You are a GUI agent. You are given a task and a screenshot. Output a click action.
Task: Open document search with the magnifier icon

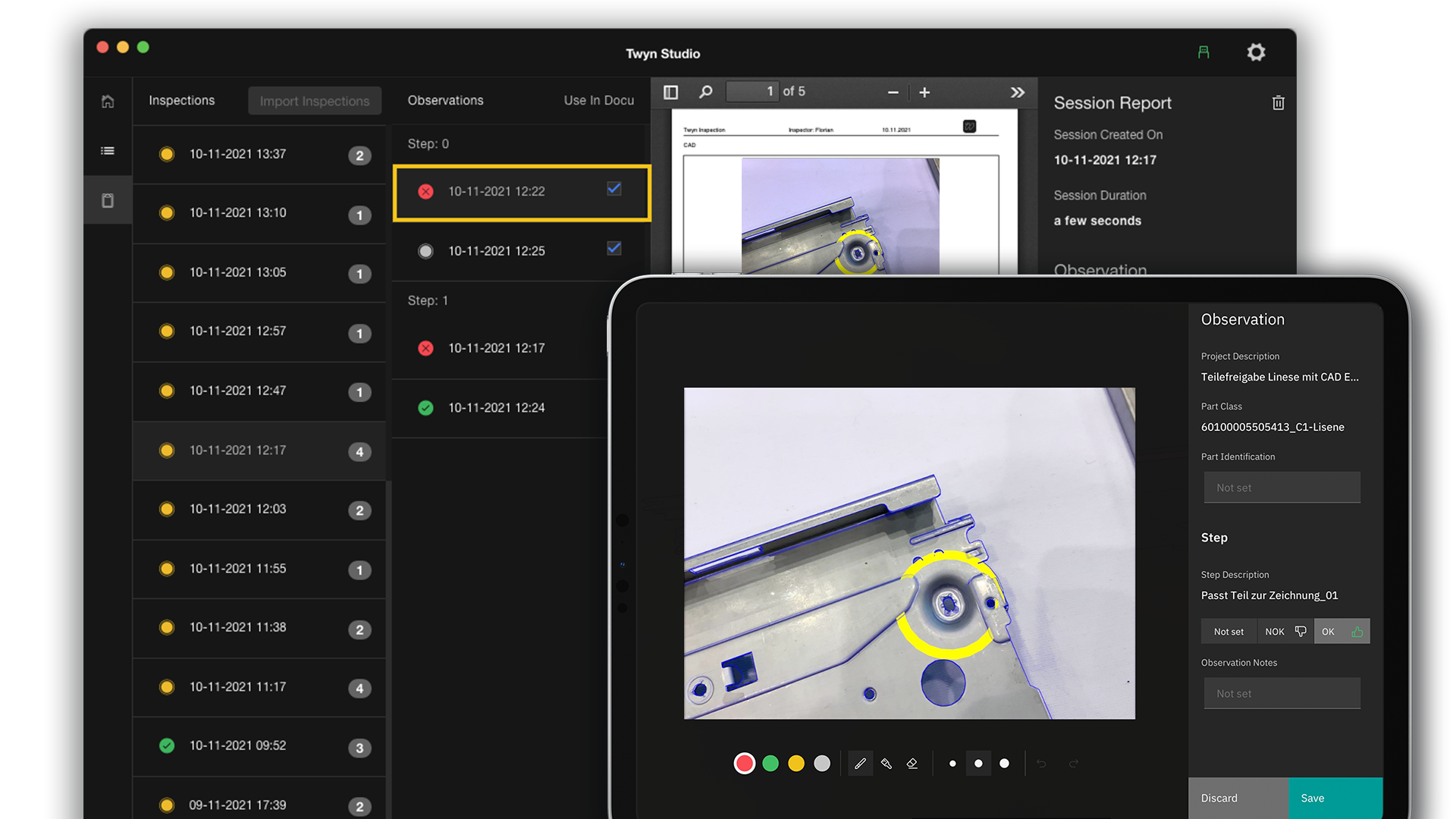[x=705, y=92]
